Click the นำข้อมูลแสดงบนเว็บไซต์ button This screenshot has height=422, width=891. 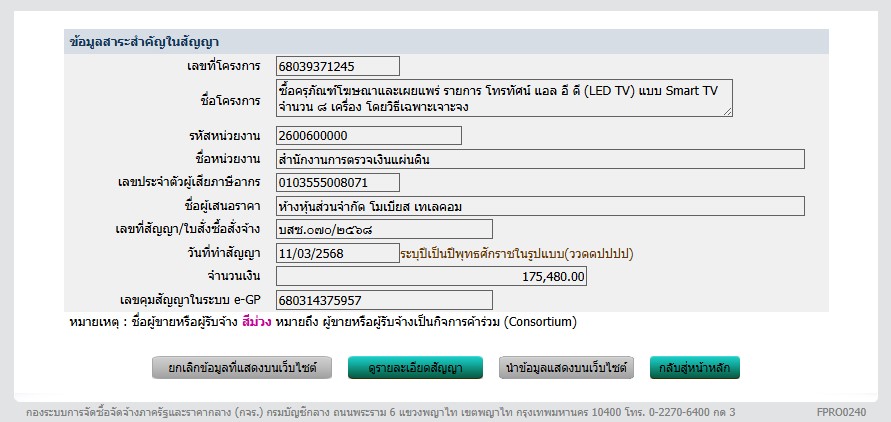pos(566,368)
